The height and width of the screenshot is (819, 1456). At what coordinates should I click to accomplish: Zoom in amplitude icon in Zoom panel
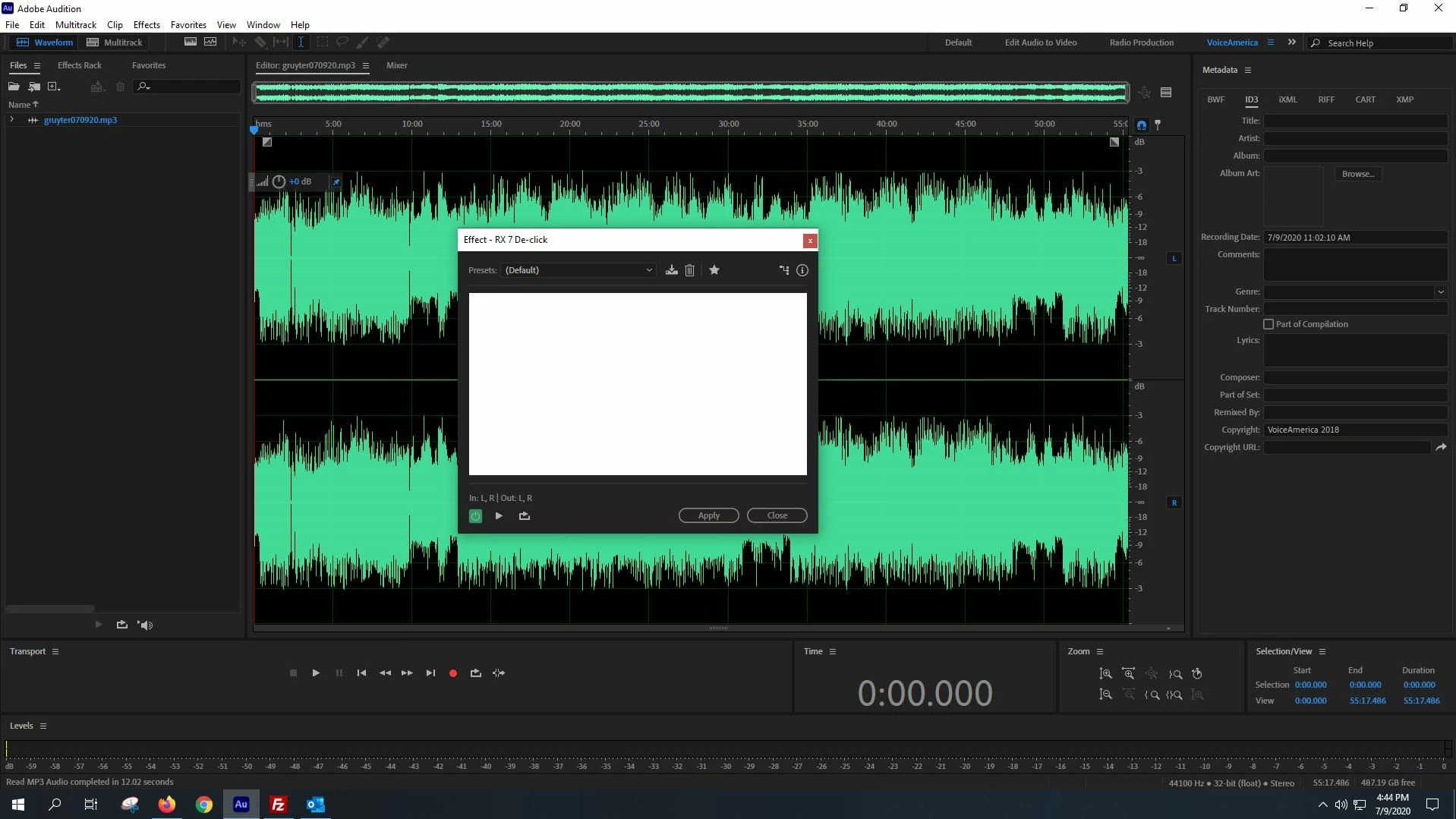[1106, 674]
